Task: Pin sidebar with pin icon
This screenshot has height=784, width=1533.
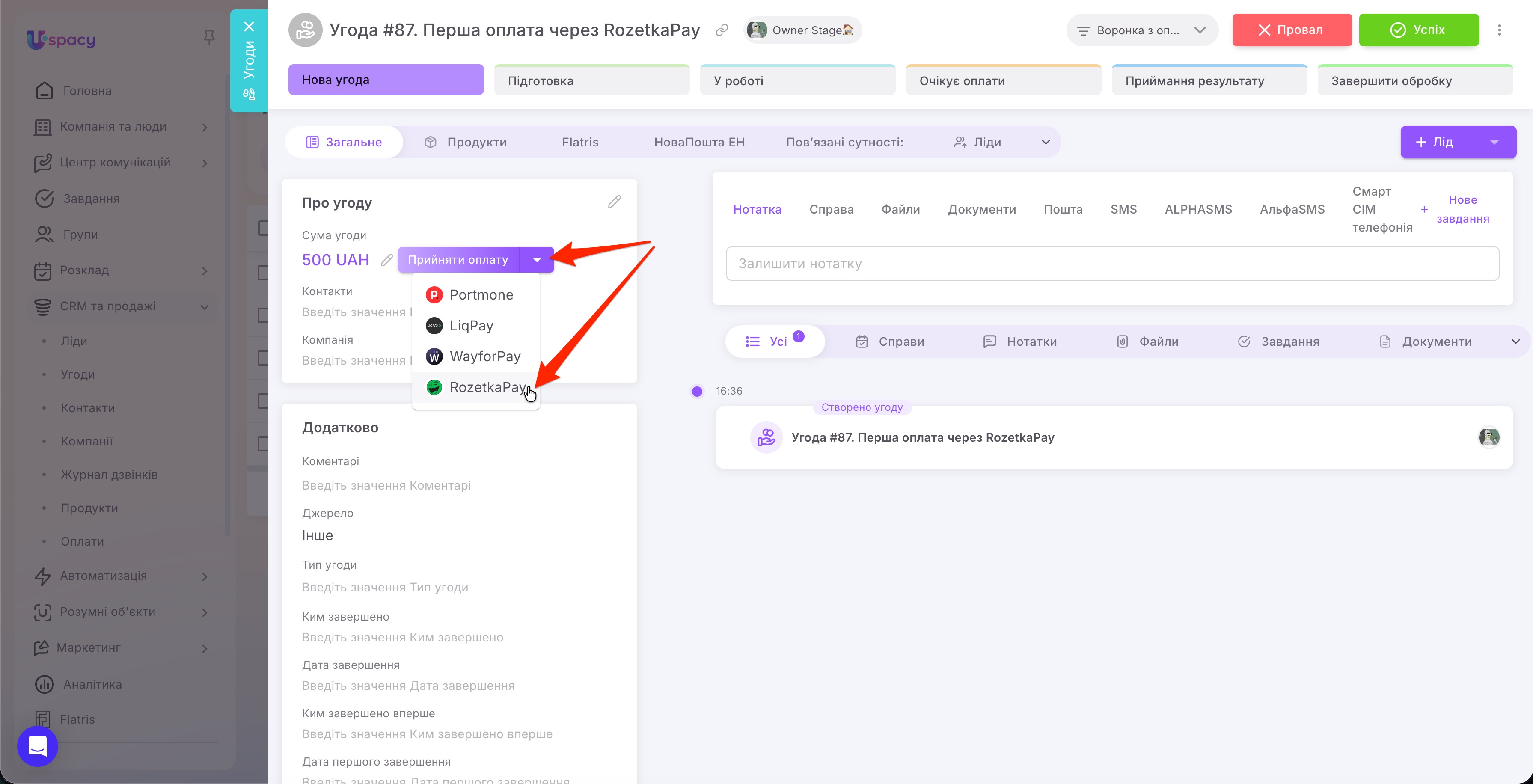Action: click(x=209, y=38)
